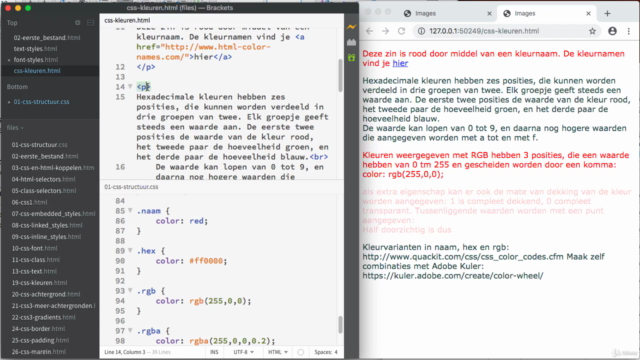Image resolution: width=640 pixels, height=360 pixels.
Task: Open 02-eerste_bestand.html in the Top working set
Action: [x=47, y=38]
